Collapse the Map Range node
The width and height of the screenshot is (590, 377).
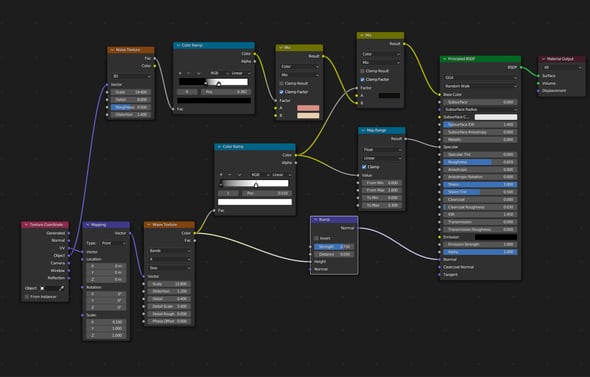363,130
